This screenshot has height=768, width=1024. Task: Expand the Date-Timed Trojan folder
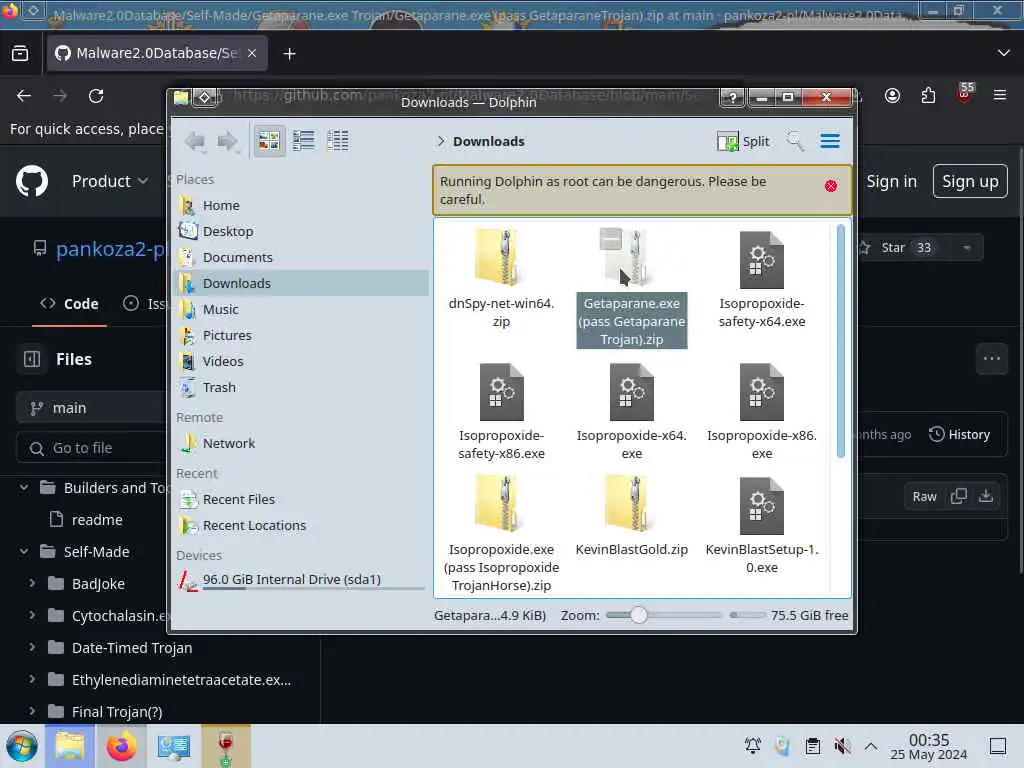32,647
